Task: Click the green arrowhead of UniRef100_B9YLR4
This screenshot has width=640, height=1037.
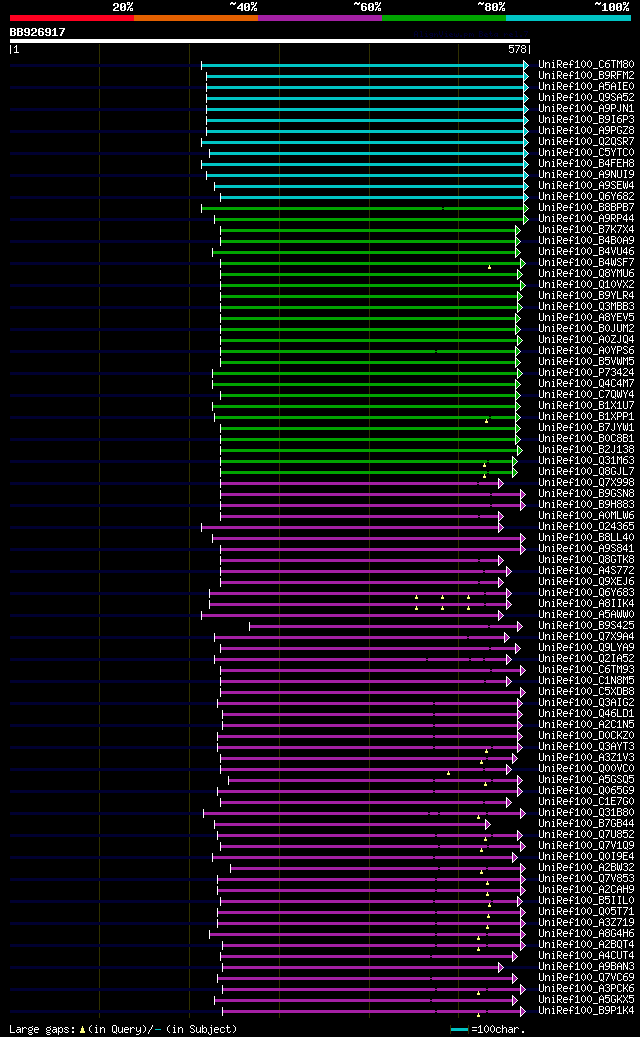Action: 520,296
